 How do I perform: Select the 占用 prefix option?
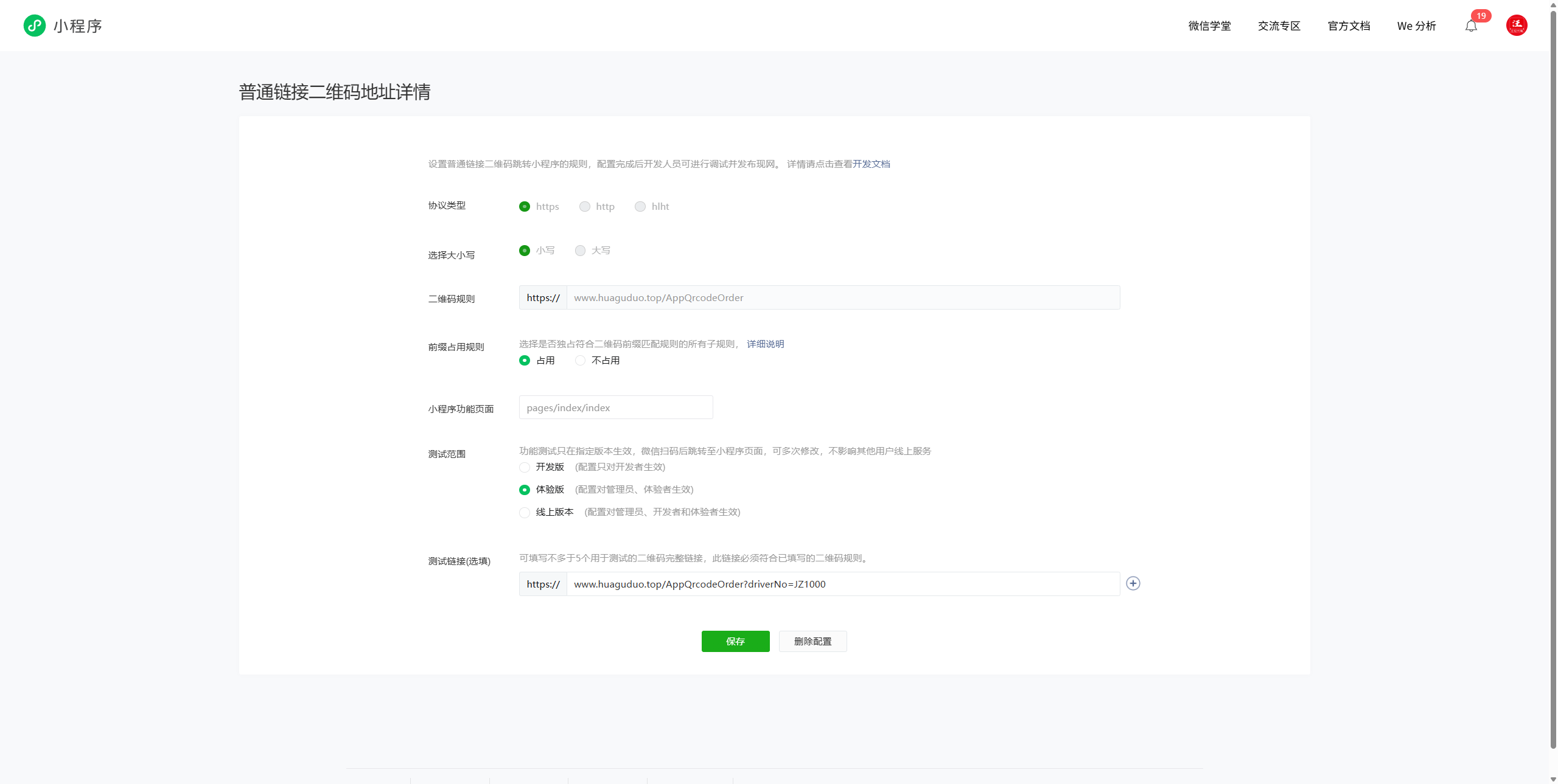525,361
